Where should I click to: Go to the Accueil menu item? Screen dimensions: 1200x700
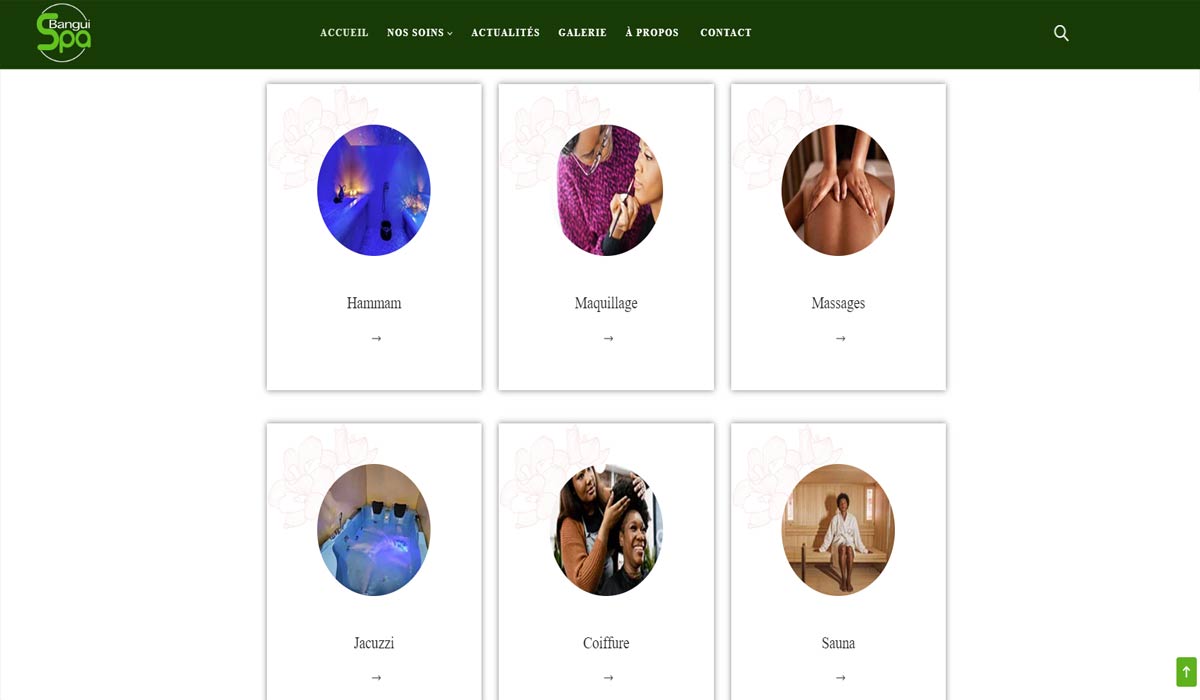tap(344, 33)
